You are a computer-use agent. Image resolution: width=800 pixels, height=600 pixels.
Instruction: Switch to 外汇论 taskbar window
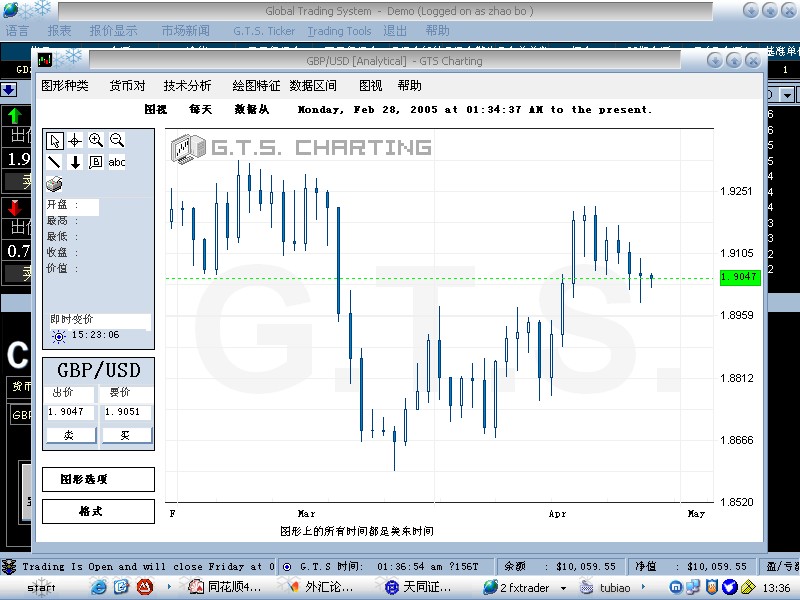coord(318,587)
